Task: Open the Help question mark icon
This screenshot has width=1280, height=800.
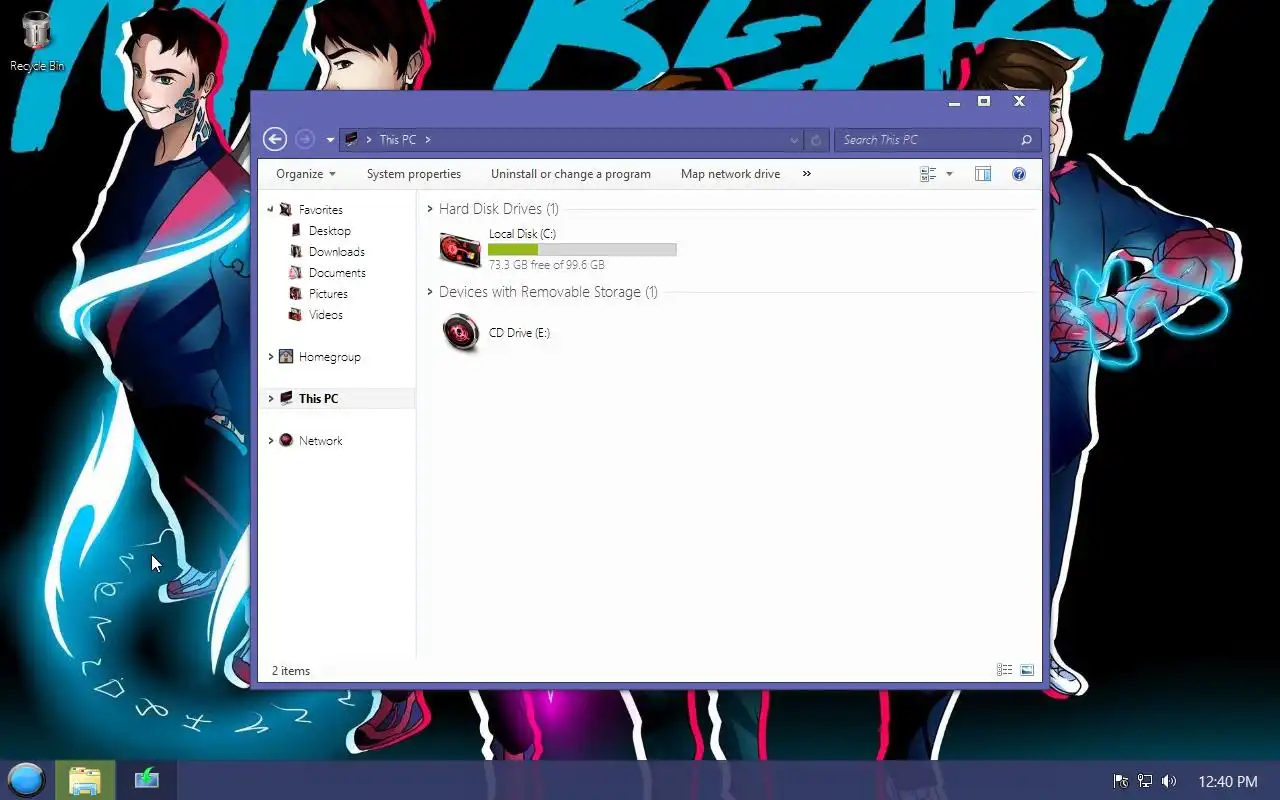Action: click(x=1019, y=174)
